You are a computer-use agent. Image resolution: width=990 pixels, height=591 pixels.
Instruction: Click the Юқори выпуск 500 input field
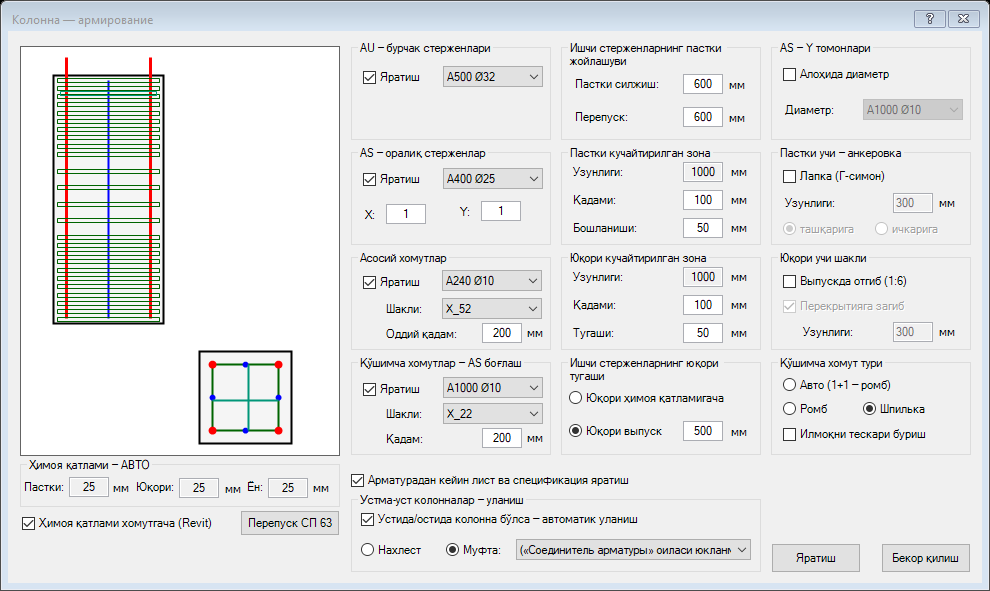click(x=703, y=431)
